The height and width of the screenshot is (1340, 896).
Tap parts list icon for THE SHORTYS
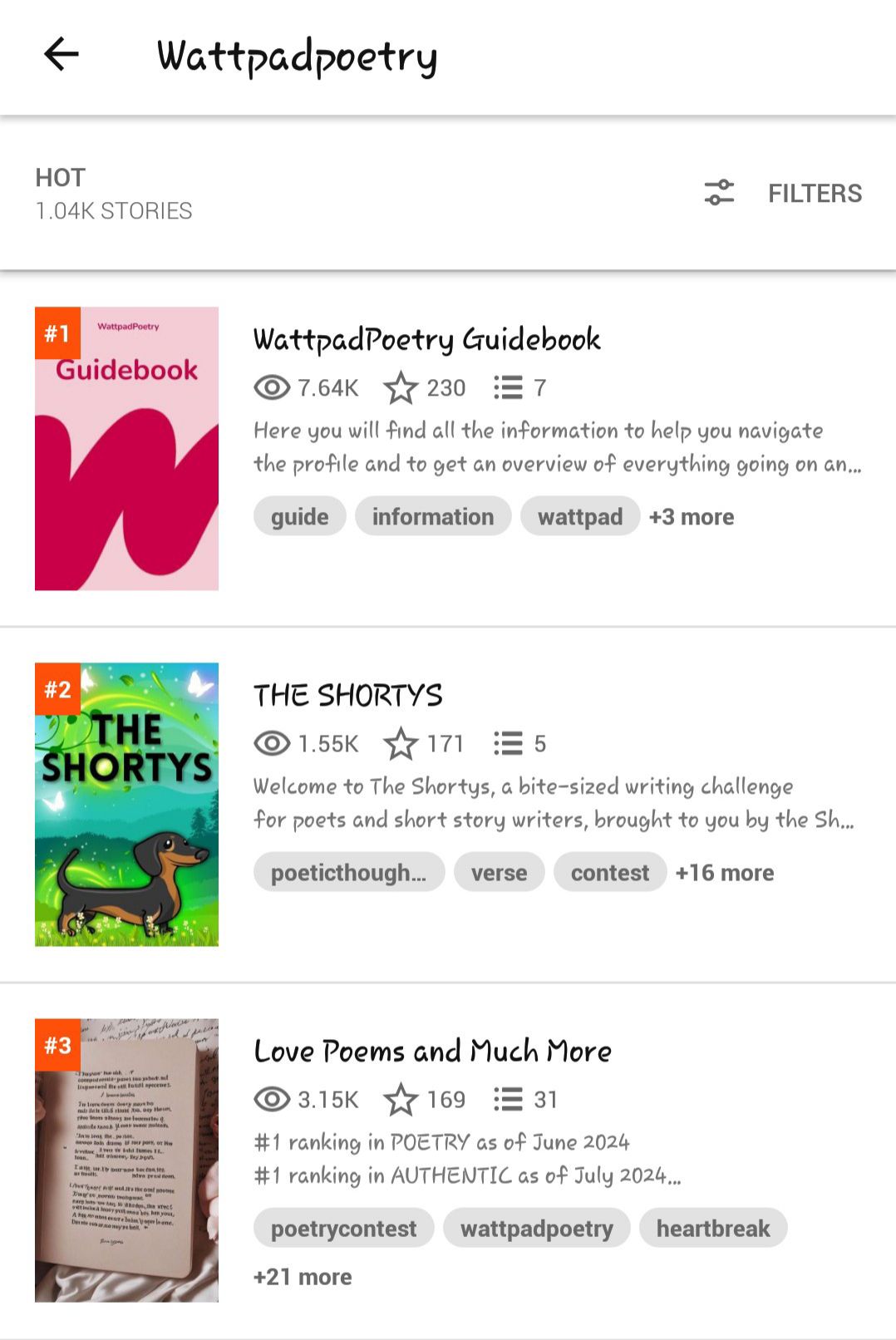tap(508, 743)
